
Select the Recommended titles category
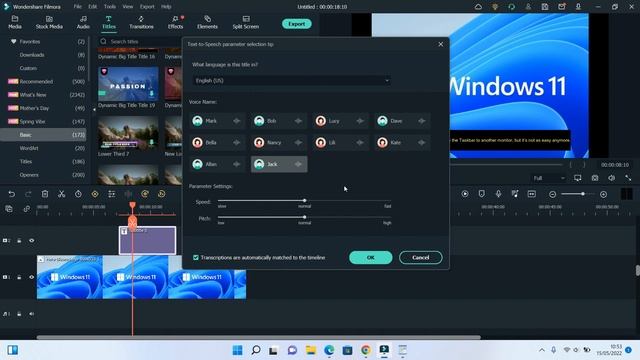tap(46, 81)
